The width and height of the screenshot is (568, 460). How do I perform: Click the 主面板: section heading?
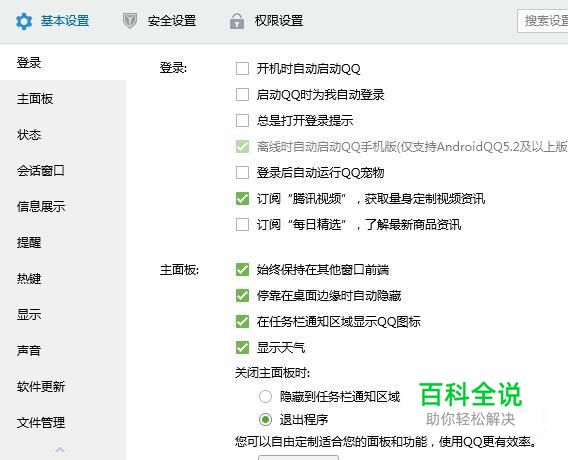coord(179,270)
